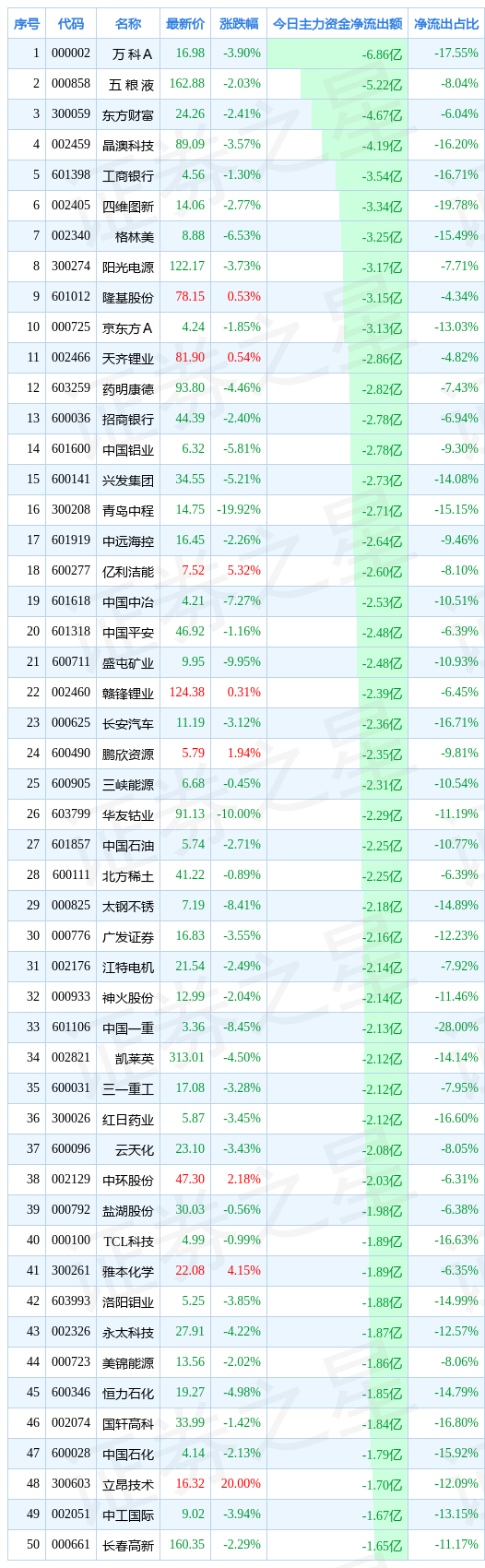Image resolution: width=485 pixels, height=1568 pixels.
Task: Click the -9.30% ratio for 中国铝业
Action: (x=459, y=449)
